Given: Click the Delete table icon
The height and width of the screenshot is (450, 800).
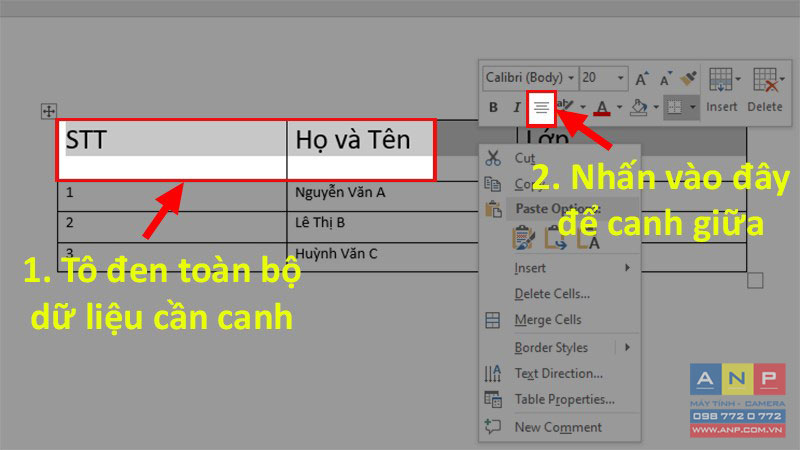Looking at the screenshot, I should coord(765,80).
